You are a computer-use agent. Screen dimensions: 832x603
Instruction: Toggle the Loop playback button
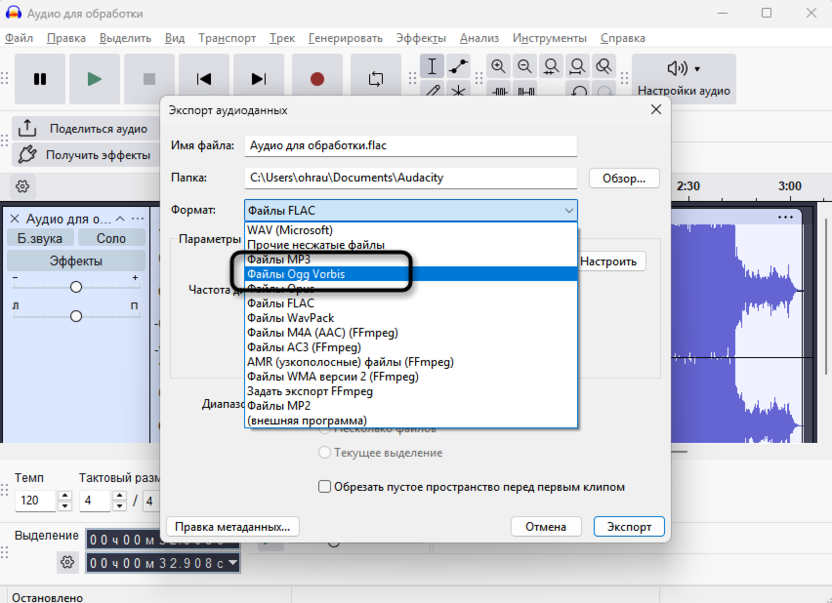pos(376,79)
